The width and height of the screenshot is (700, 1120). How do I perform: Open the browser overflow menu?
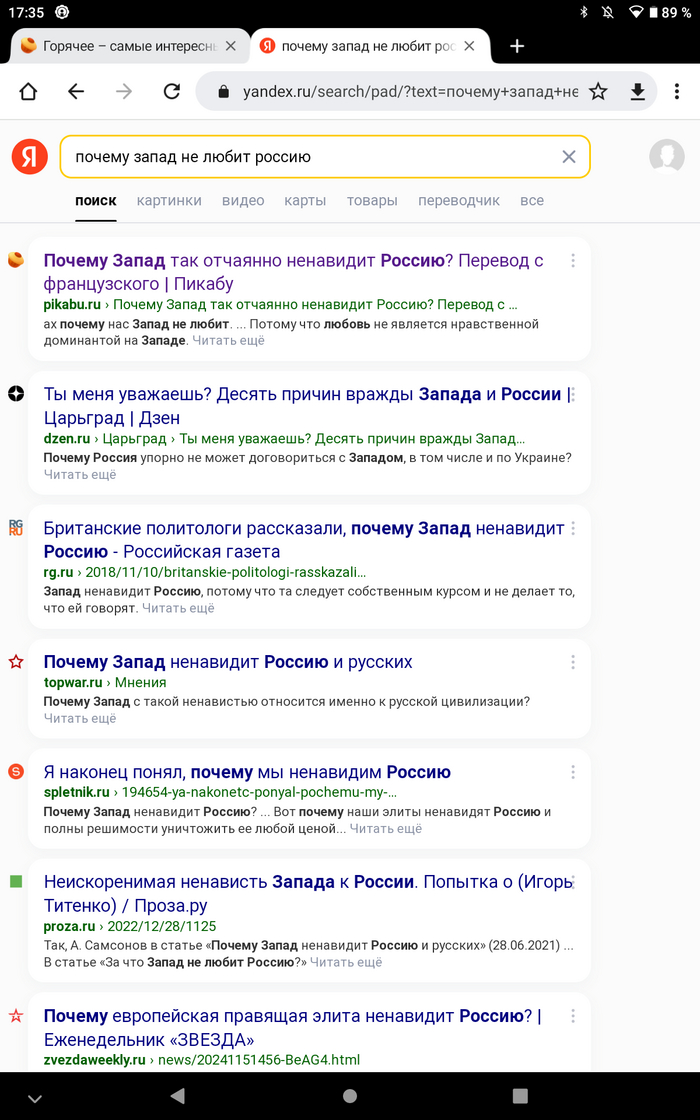(x=677, y=90)
